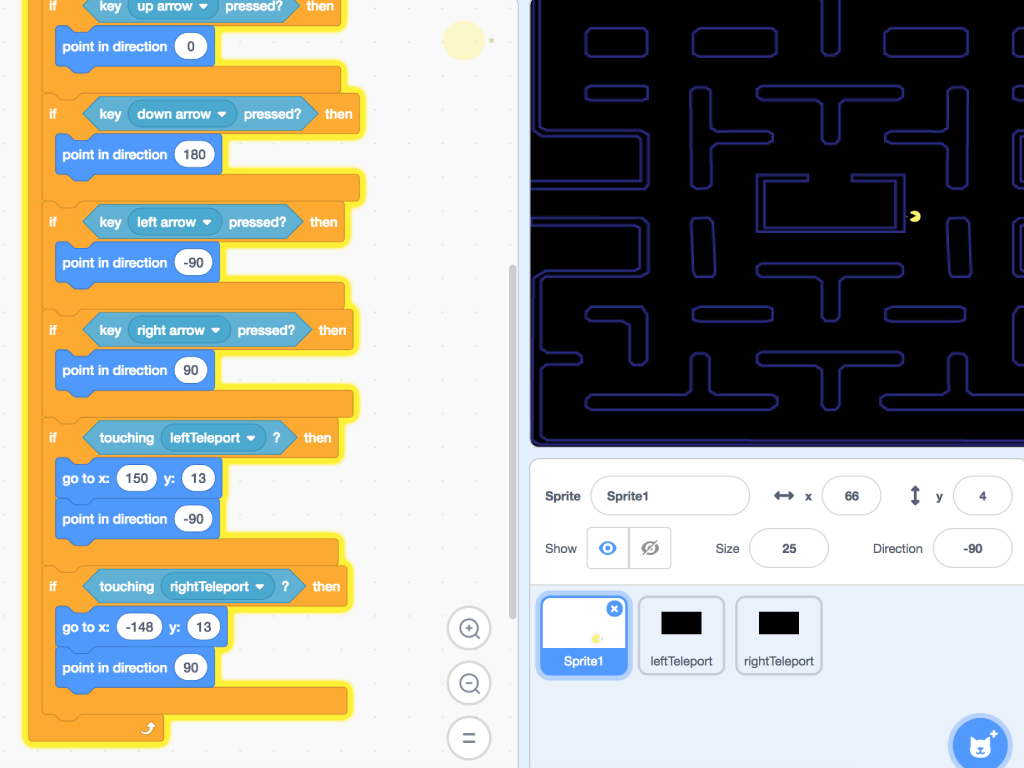
Task: Edit direction value 0 in block
Action: tap(191, 46)
